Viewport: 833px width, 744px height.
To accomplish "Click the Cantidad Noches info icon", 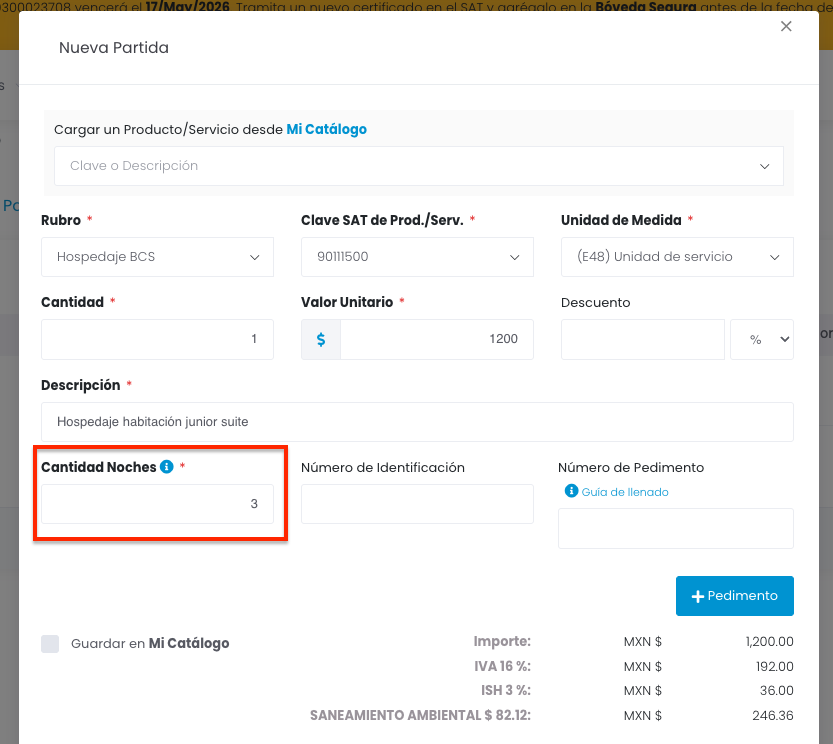I will 167,467.
